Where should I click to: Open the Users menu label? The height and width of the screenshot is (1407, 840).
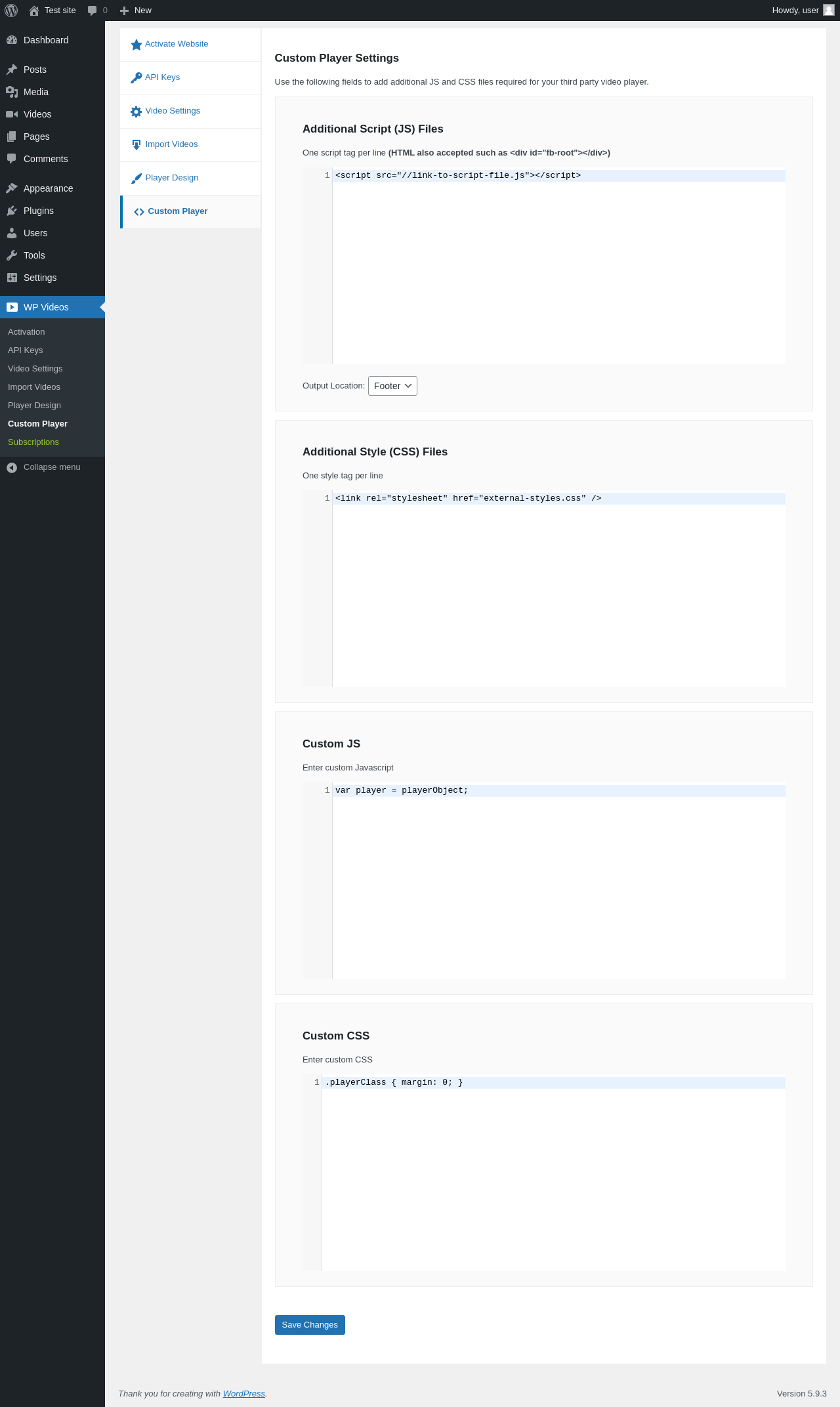[35, 233]
